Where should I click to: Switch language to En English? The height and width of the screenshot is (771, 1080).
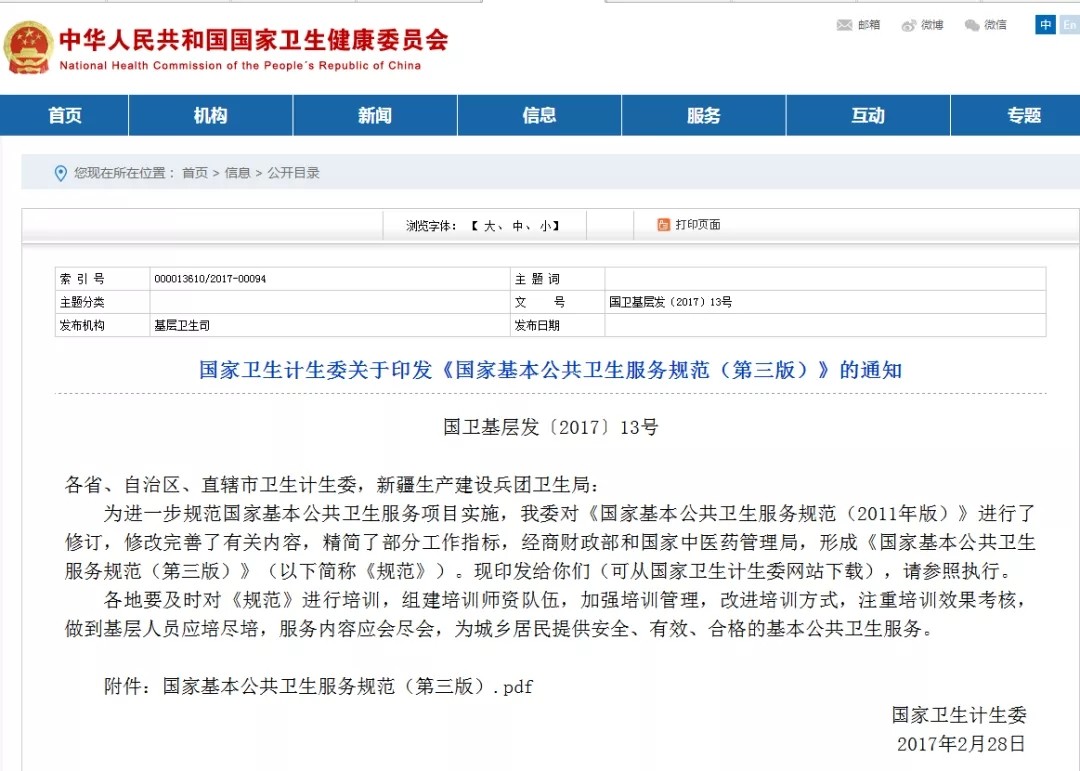click(x=1068, y=25)
